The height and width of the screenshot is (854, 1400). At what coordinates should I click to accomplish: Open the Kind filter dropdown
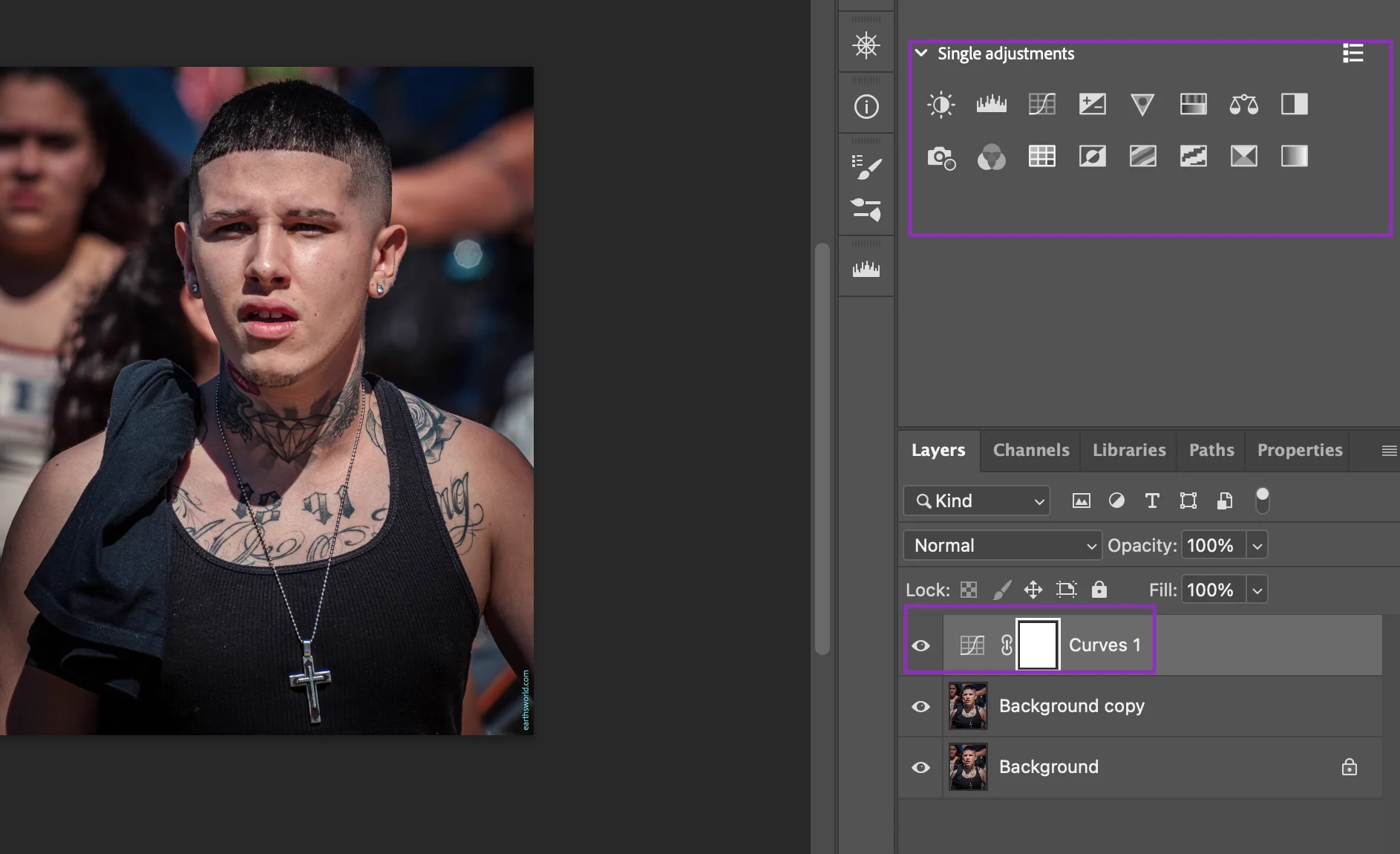(976, 501)
